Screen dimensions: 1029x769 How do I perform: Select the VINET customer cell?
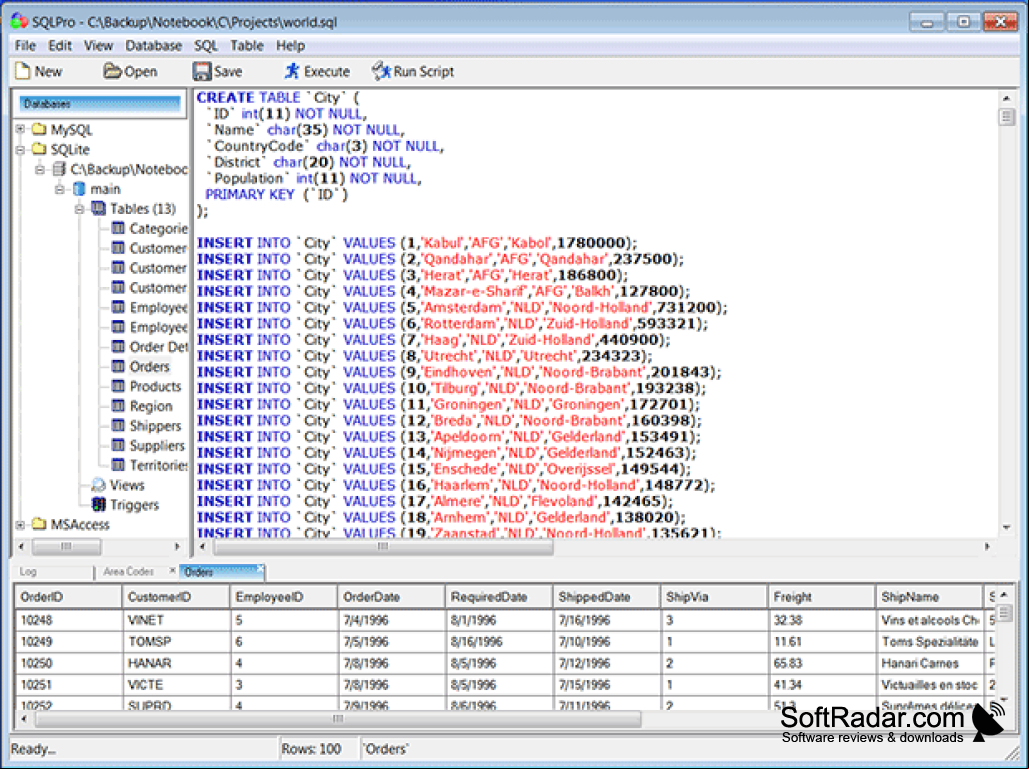pyautogui.click(x=176, y=620)
